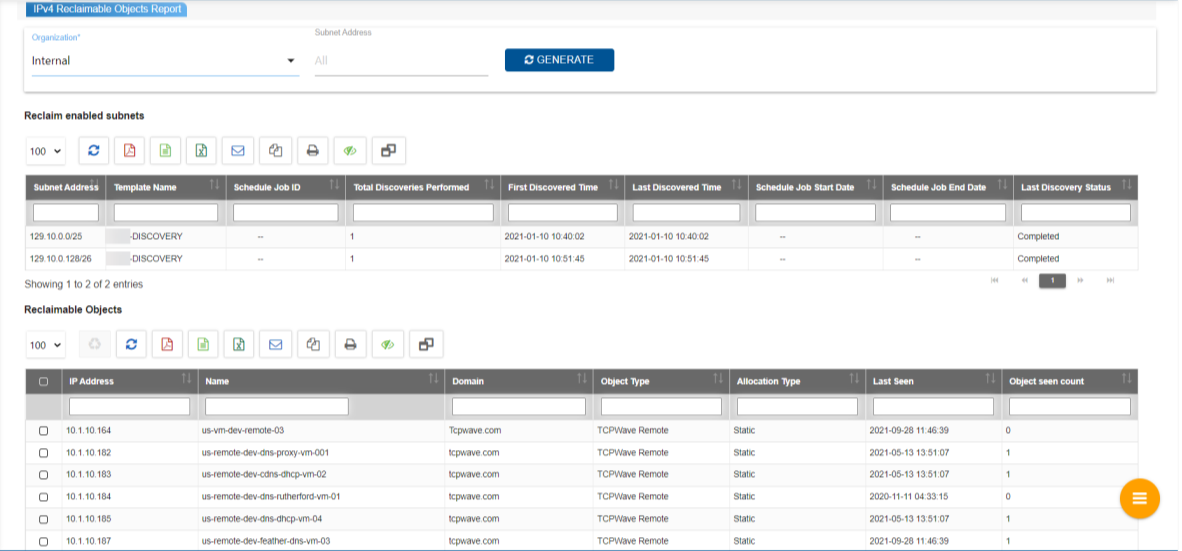Click the Last Seen value 2020-11-11 04:33:15
Image resolution: width=1182 pixels, height=551 pixels.
point(909,497)
